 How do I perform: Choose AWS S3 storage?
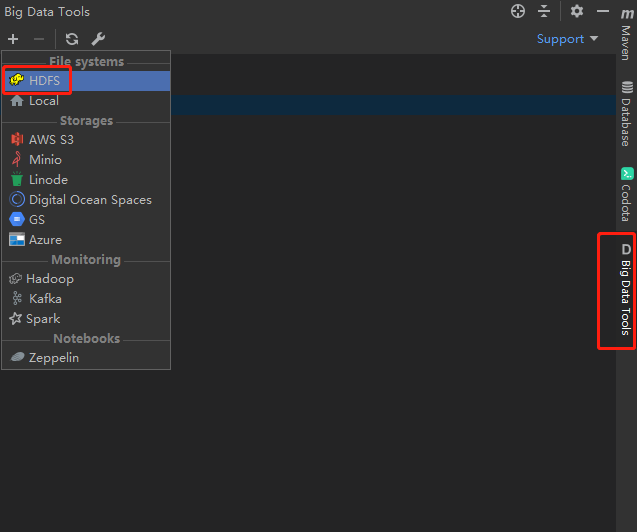[86, 140]
